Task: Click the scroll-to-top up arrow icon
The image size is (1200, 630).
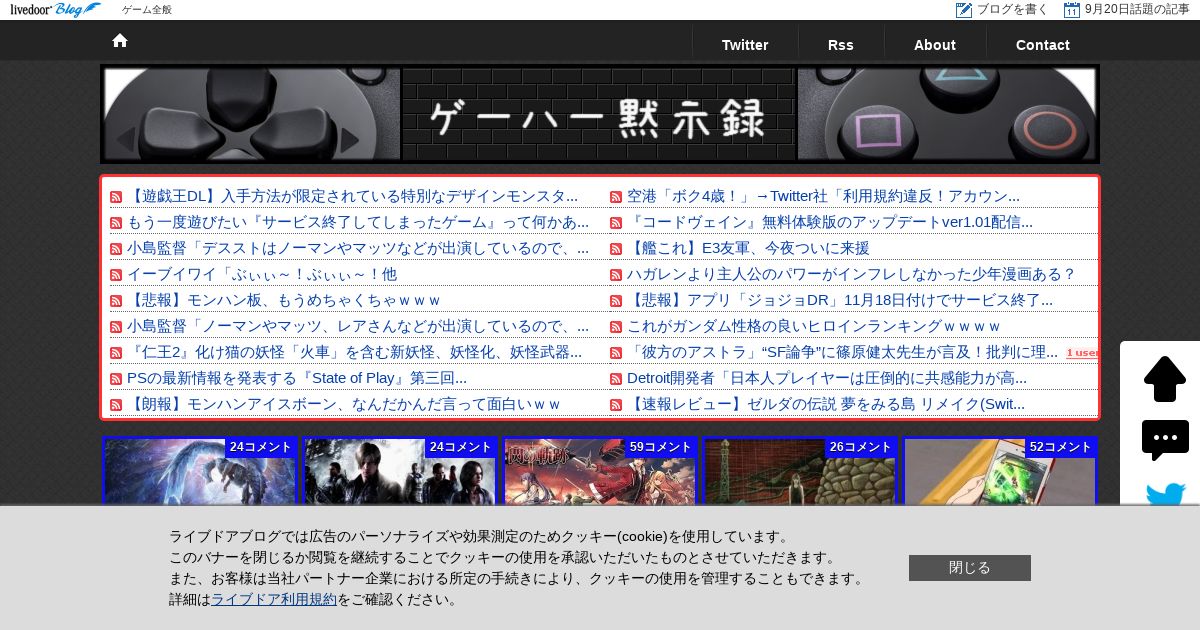Action: pyautogui.click(x=1165, y=379)
